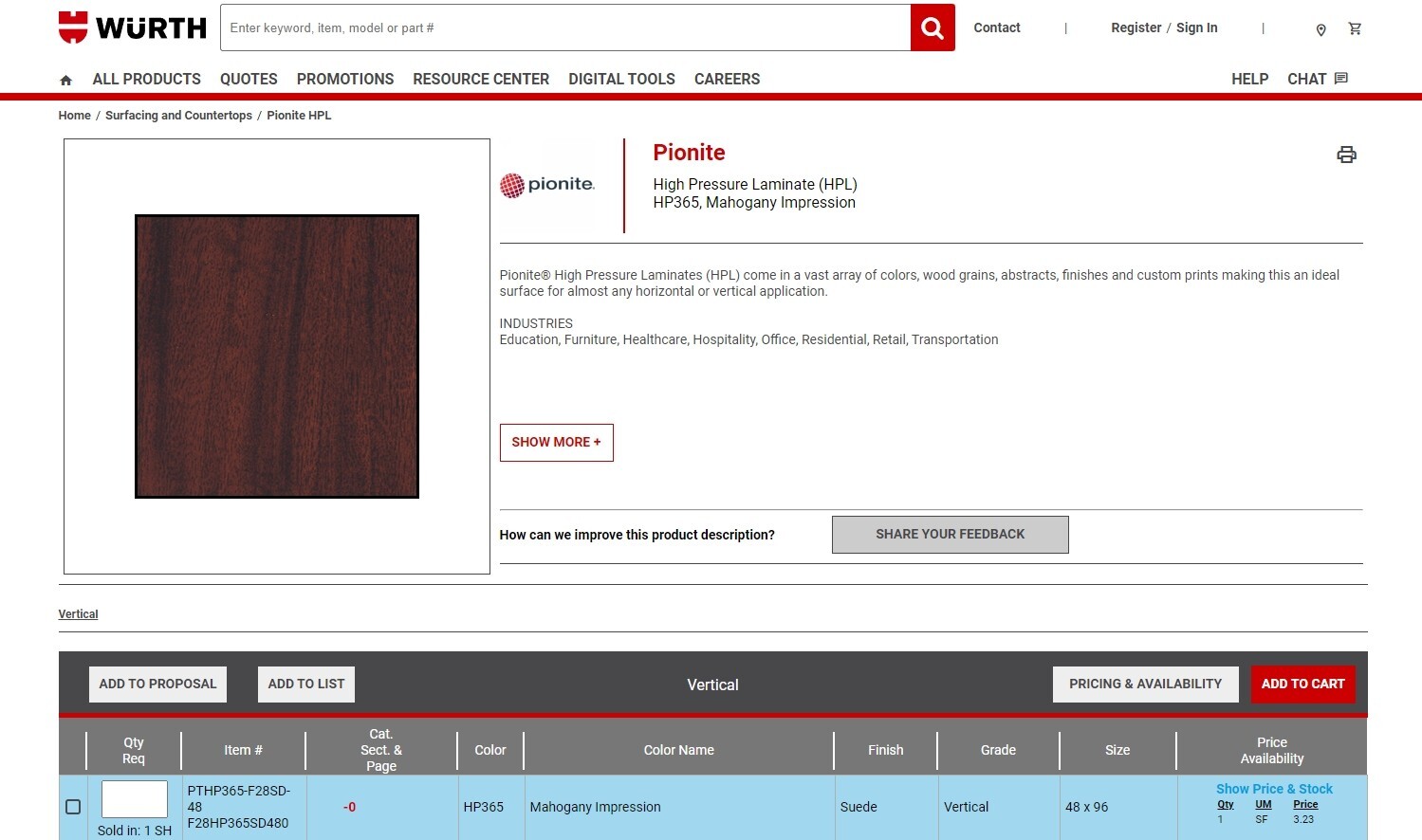This screenshot has width=1422, height=840.
Task: Click the Mahogany Impression swatch image
Action: (276, 356)
